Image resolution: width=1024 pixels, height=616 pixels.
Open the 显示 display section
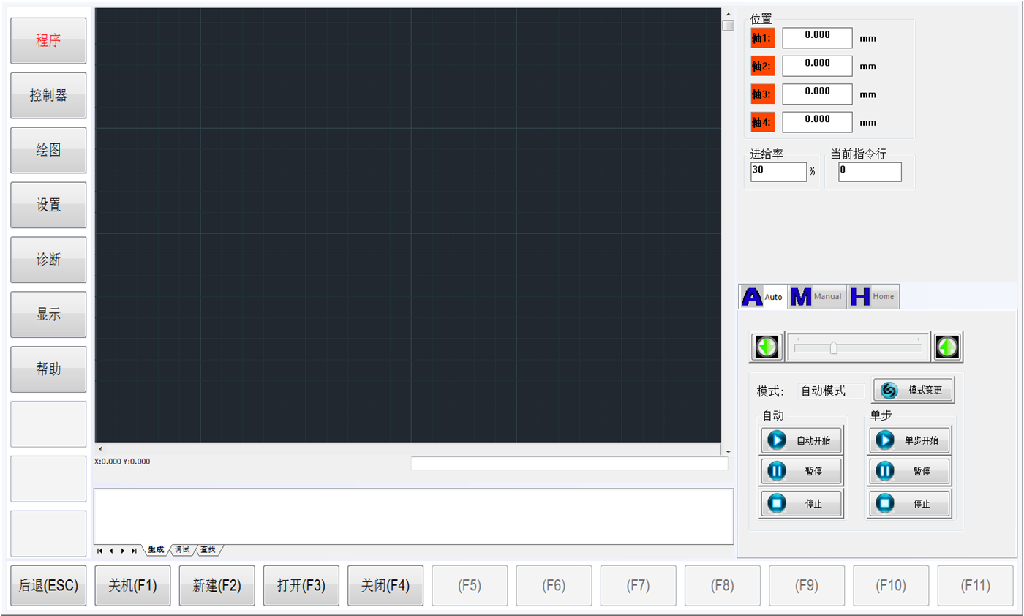click(48, 315)
